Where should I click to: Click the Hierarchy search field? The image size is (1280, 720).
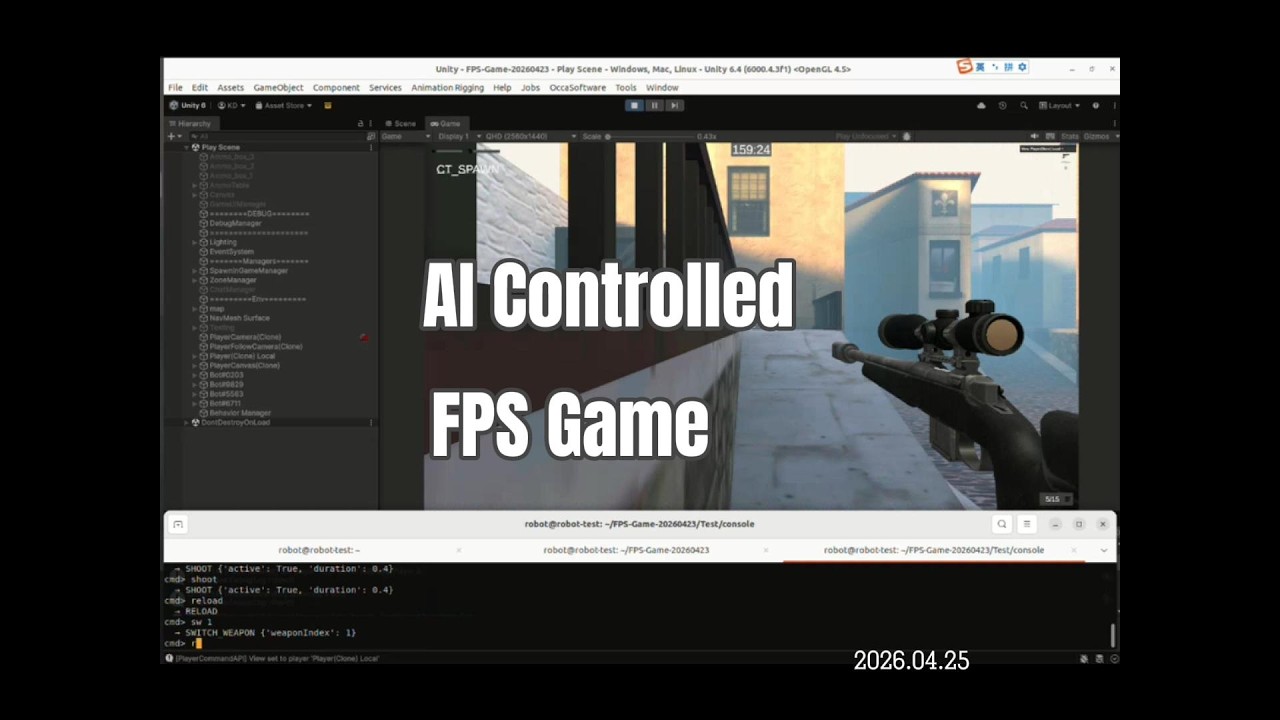[276, 136]
